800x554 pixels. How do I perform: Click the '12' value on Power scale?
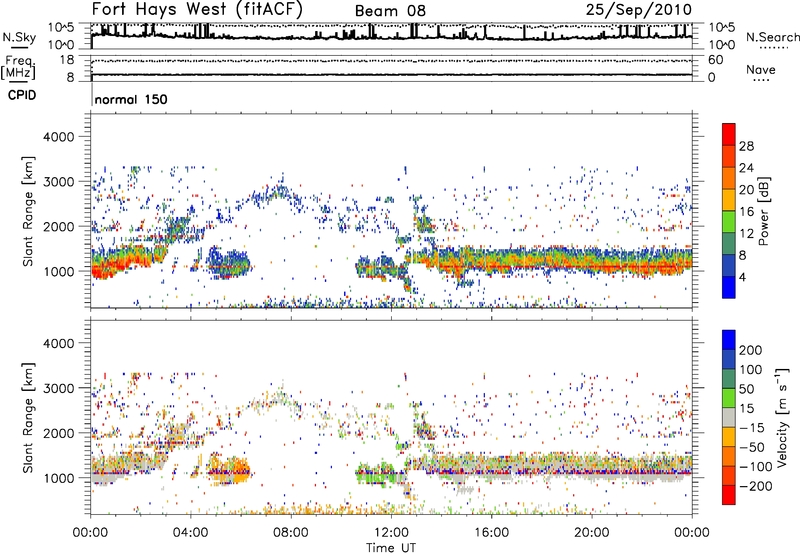tap(746, 234)
